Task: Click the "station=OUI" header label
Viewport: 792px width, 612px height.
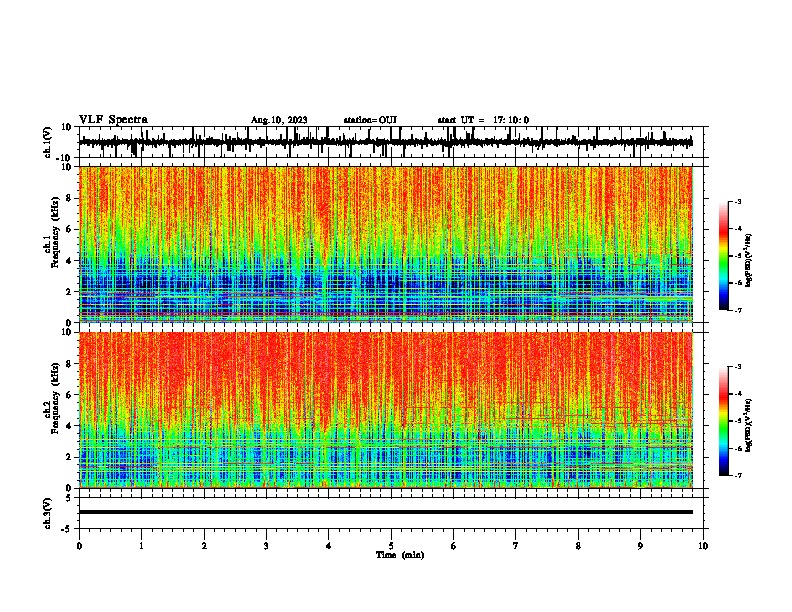Action: (x=370, y=120)
